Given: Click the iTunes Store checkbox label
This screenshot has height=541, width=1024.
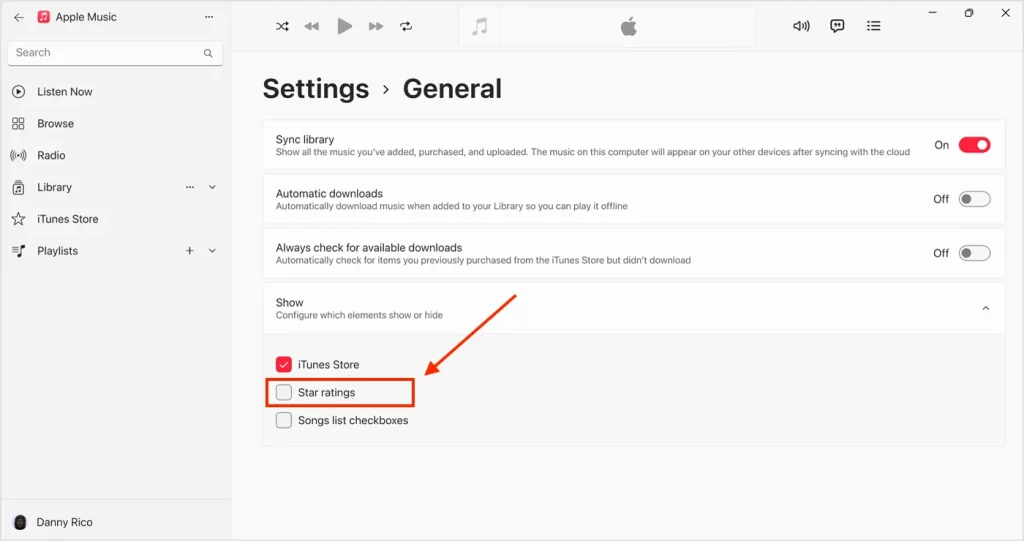Looking at the screenshot, I should pyautogui.click(x=328, y=365).
